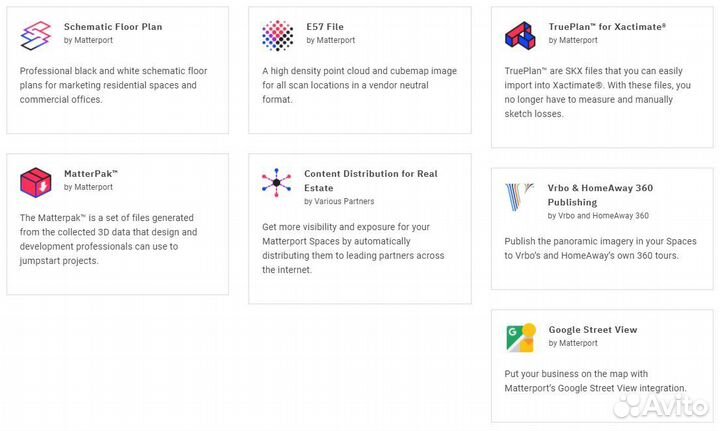The width and height of the screenshot is (720, 431).
Task: Click the E57 File dotted icon
Action: [x=277, y=35]
